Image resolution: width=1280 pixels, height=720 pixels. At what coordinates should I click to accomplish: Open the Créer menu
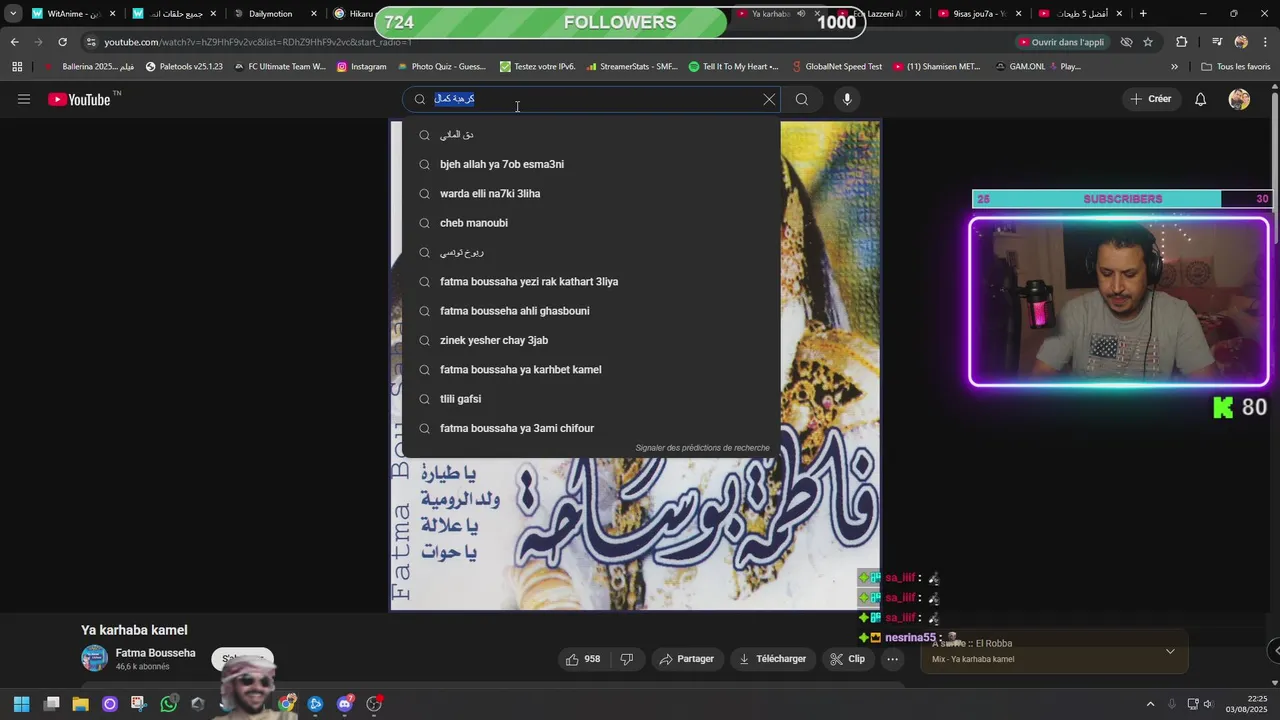[1151, 99]
